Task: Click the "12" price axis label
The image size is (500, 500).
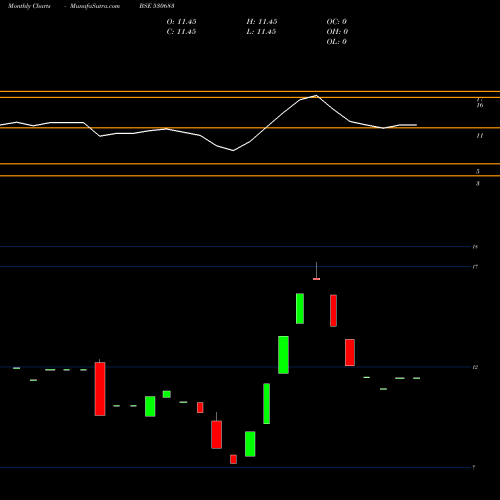Action: pos(475,367)
